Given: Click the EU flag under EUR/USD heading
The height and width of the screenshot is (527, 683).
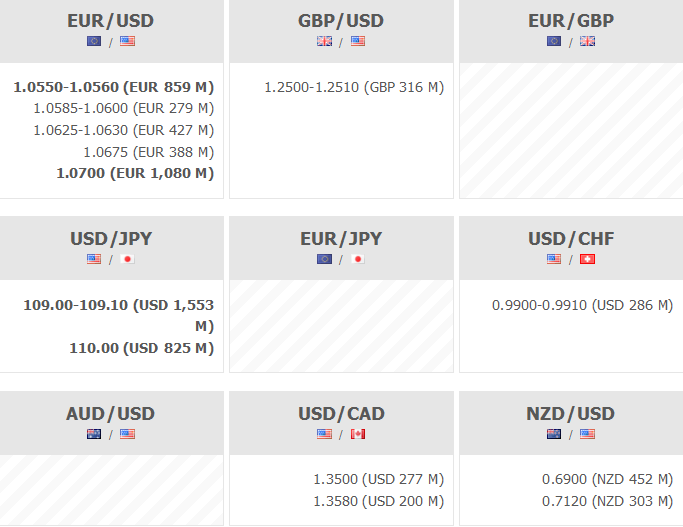Looking at the screenshot, I should [94, 41].
